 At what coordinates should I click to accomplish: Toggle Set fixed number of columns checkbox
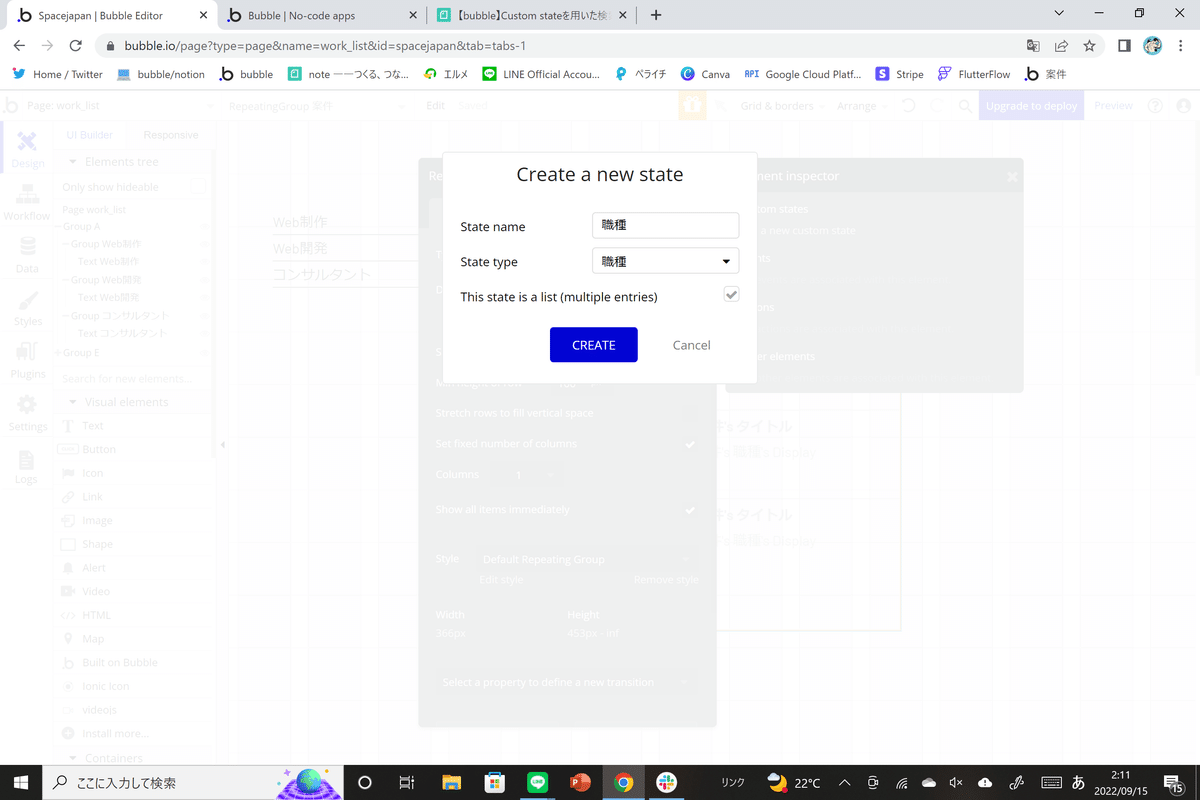coord(689,444)
